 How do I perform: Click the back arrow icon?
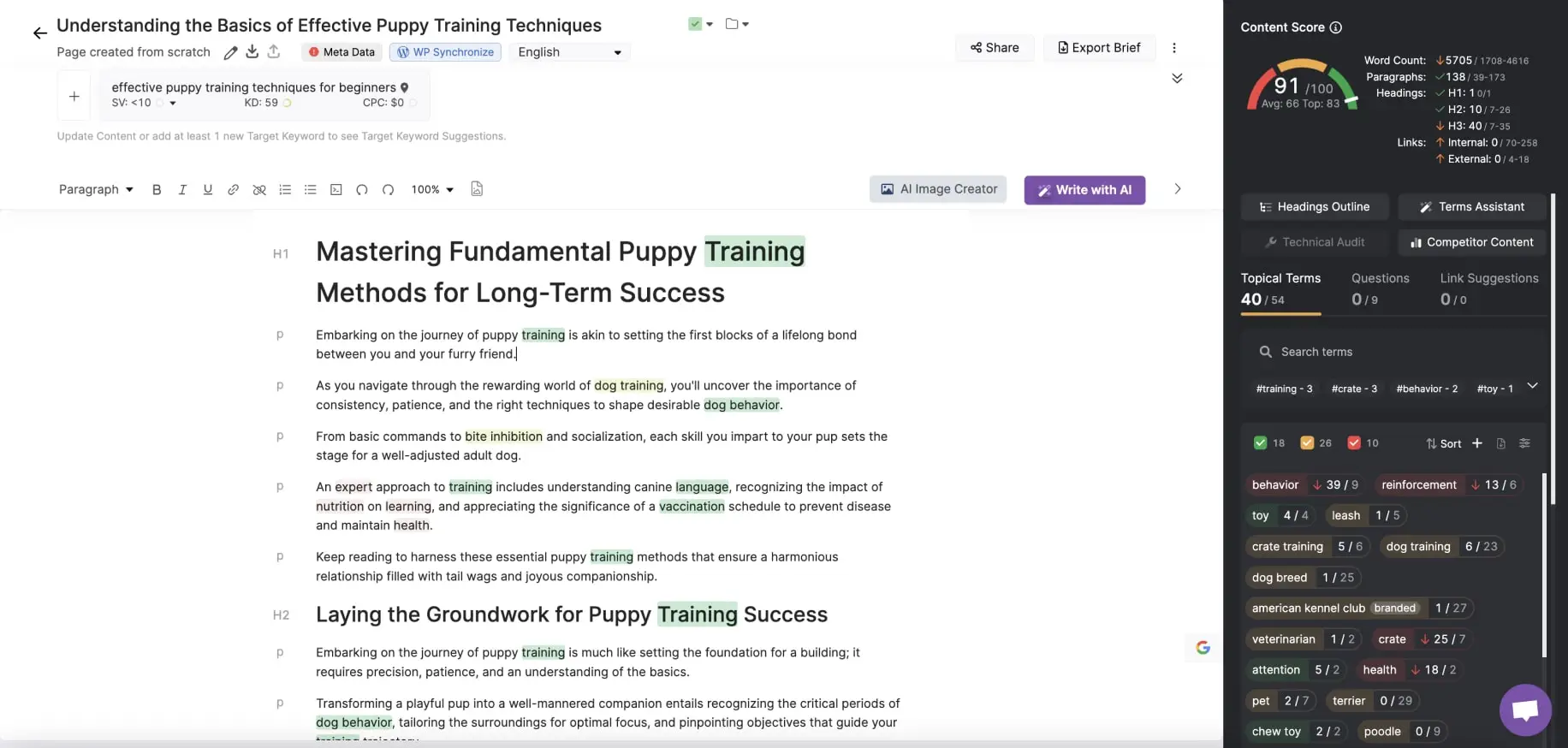tap(39, 33)
